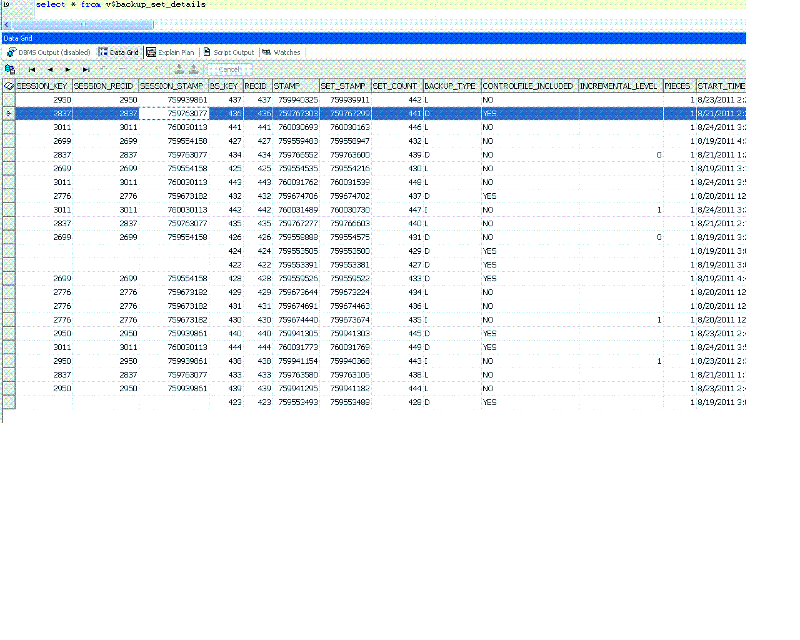Jump to the first record in grid

32,69
